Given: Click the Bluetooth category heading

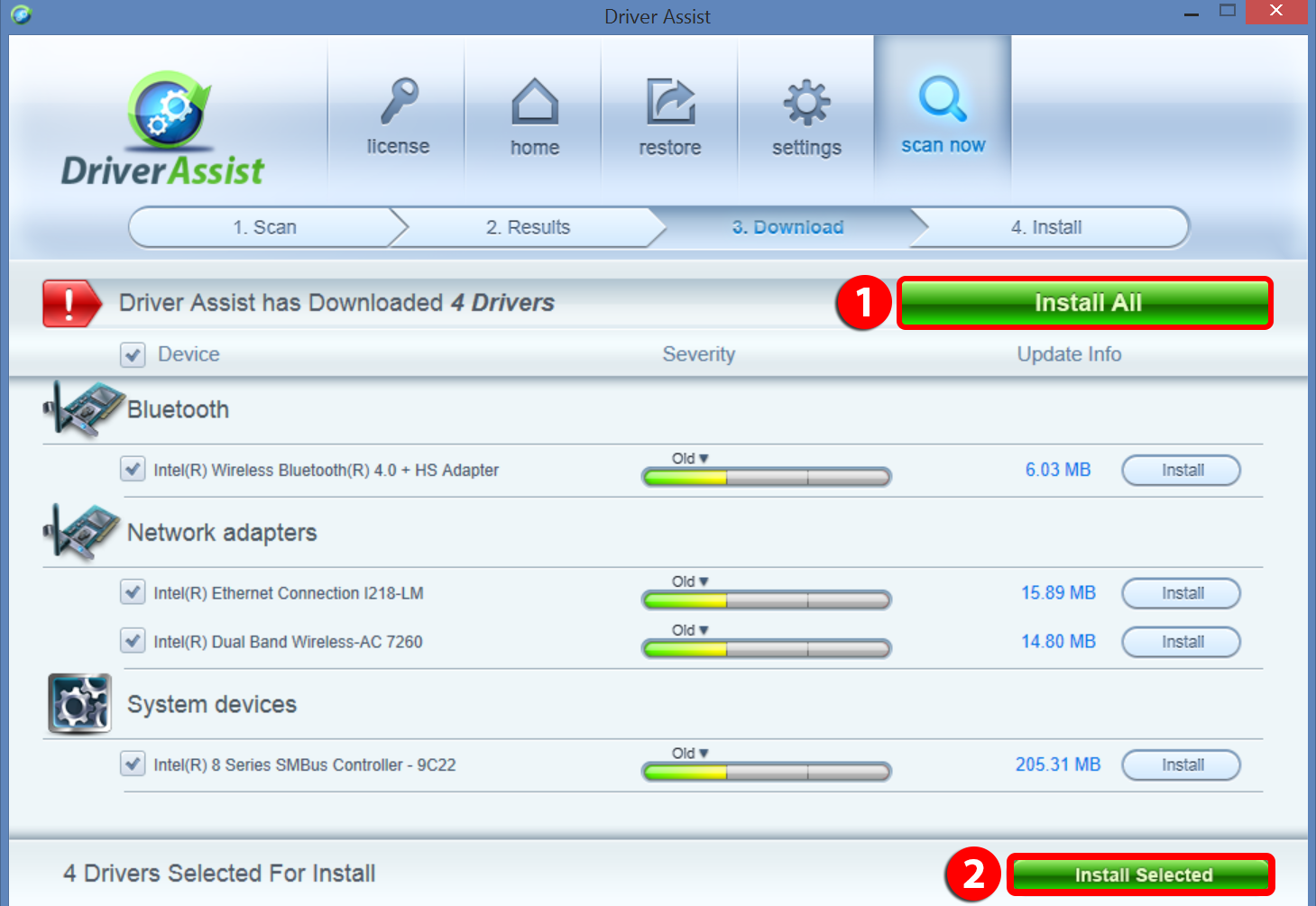Looking at the screenshot, I should click(178, 409).
